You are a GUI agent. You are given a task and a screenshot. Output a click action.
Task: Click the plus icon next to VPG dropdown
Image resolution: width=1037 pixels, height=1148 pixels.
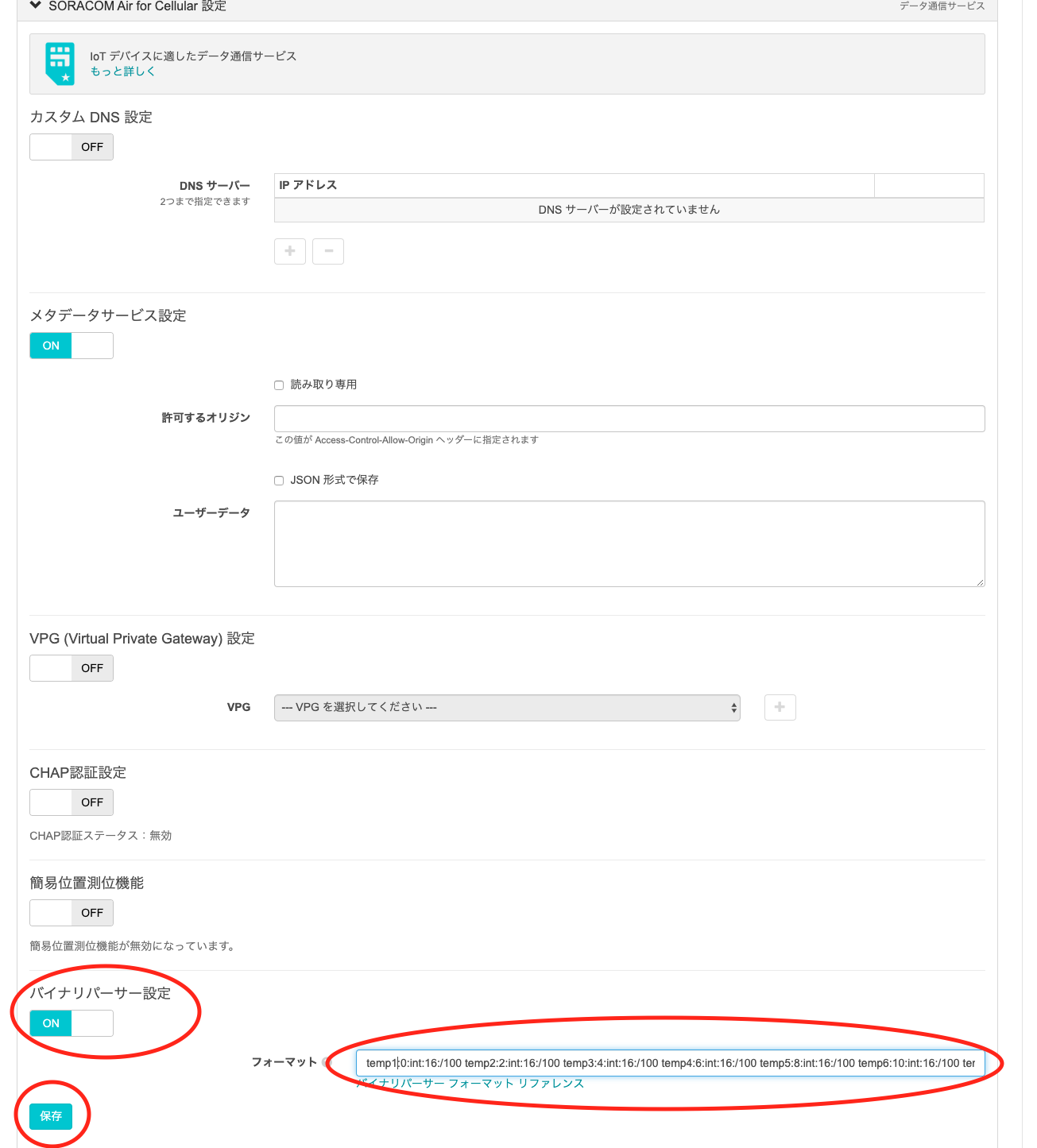pos(780,707)
